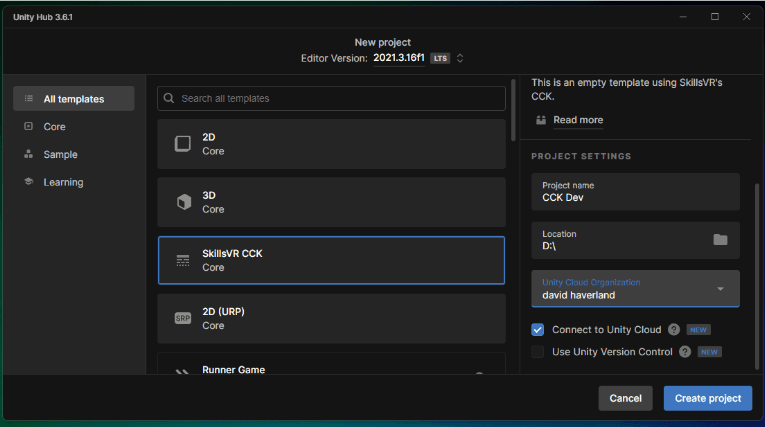
Task: Change the Editor Version with the arrows
Action: (x=460, y=58)
